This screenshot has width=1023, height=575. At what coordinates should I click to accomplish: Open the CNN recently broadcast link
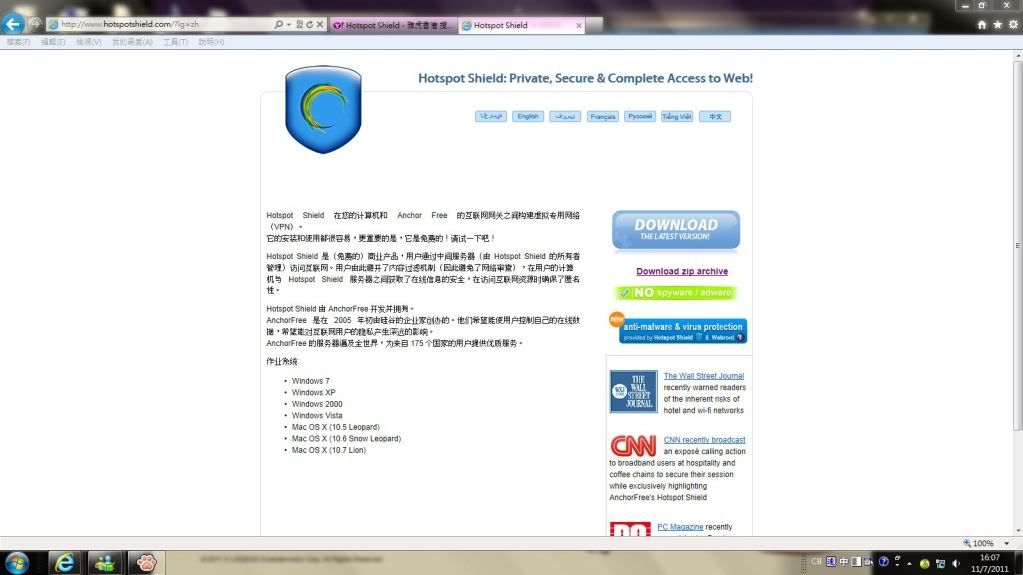pos(704,440)
